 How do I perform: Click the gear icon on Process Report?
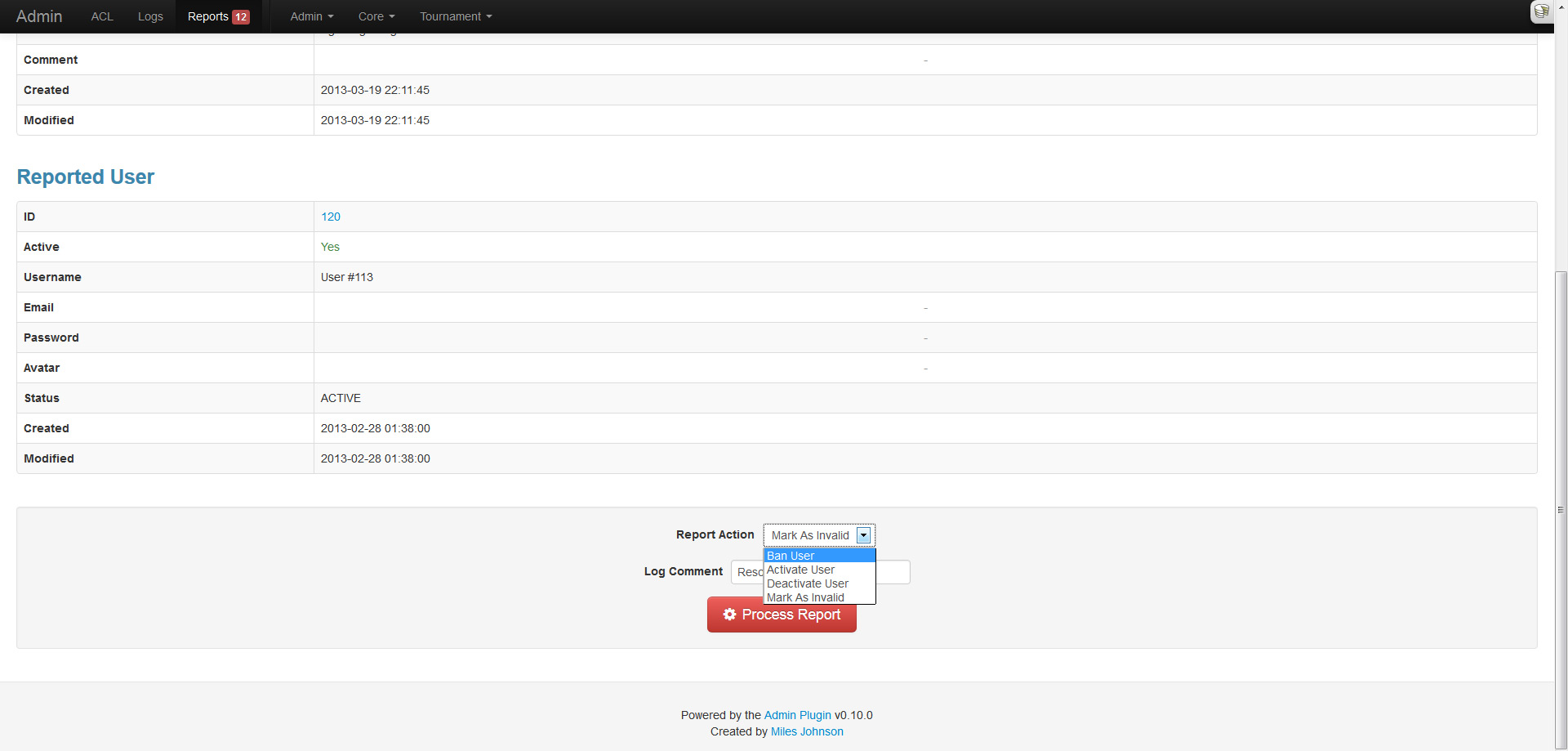pos(729,615)
